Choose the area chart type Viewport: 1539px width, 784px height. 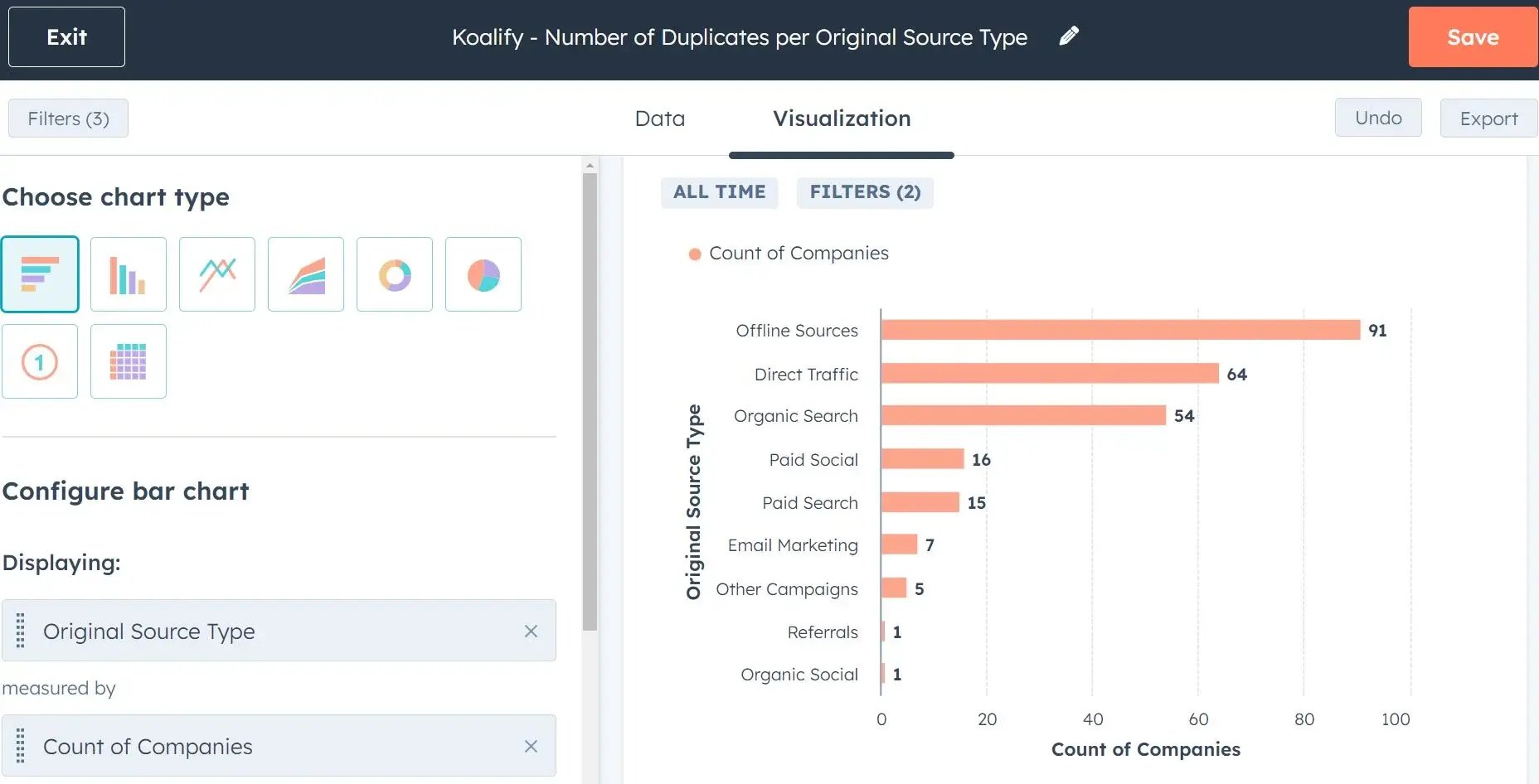click(x=305, y=273)
